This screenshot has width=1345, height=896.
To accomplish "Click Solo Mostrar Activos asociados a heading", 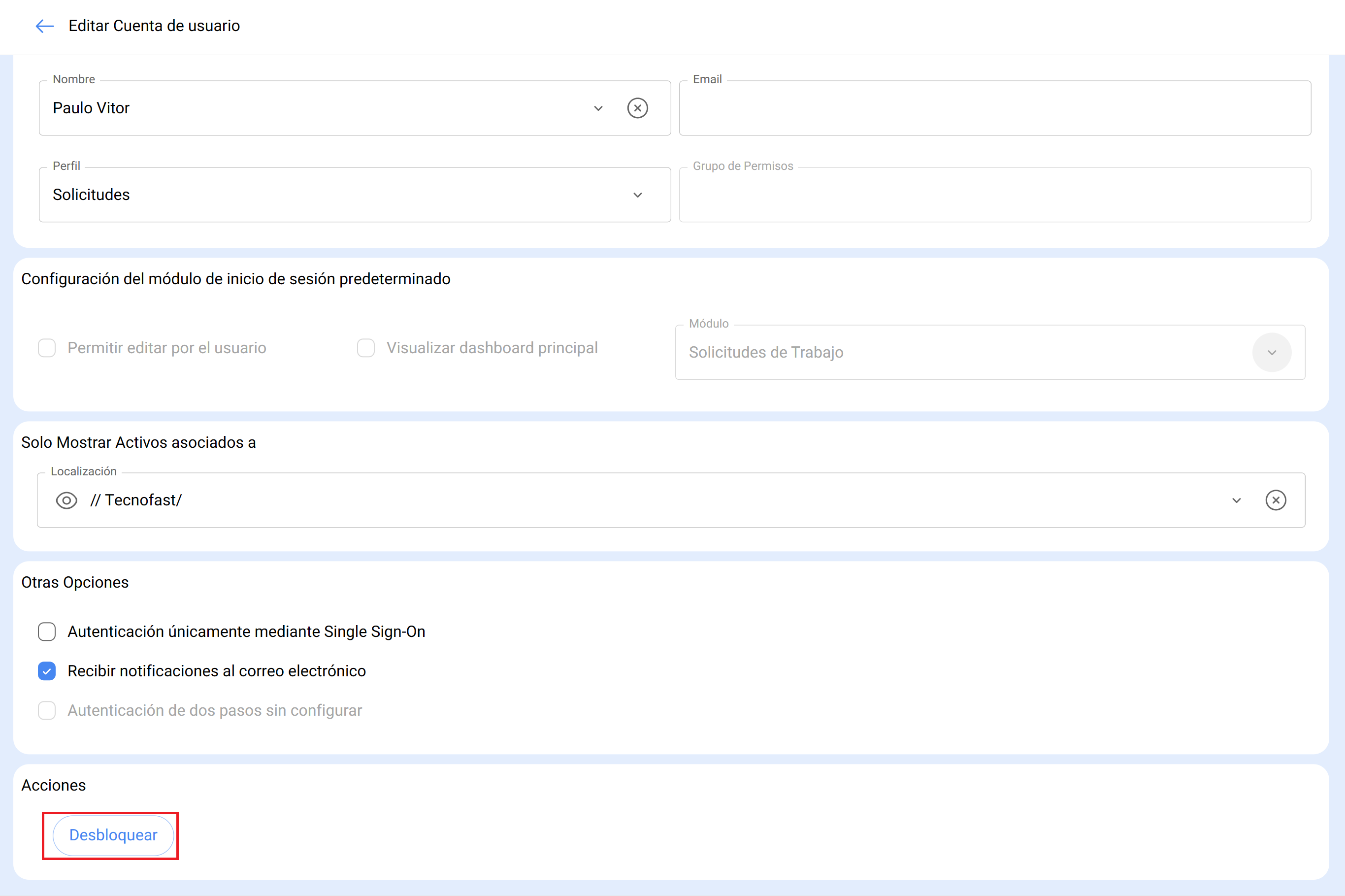I will [x=138, y=442].
